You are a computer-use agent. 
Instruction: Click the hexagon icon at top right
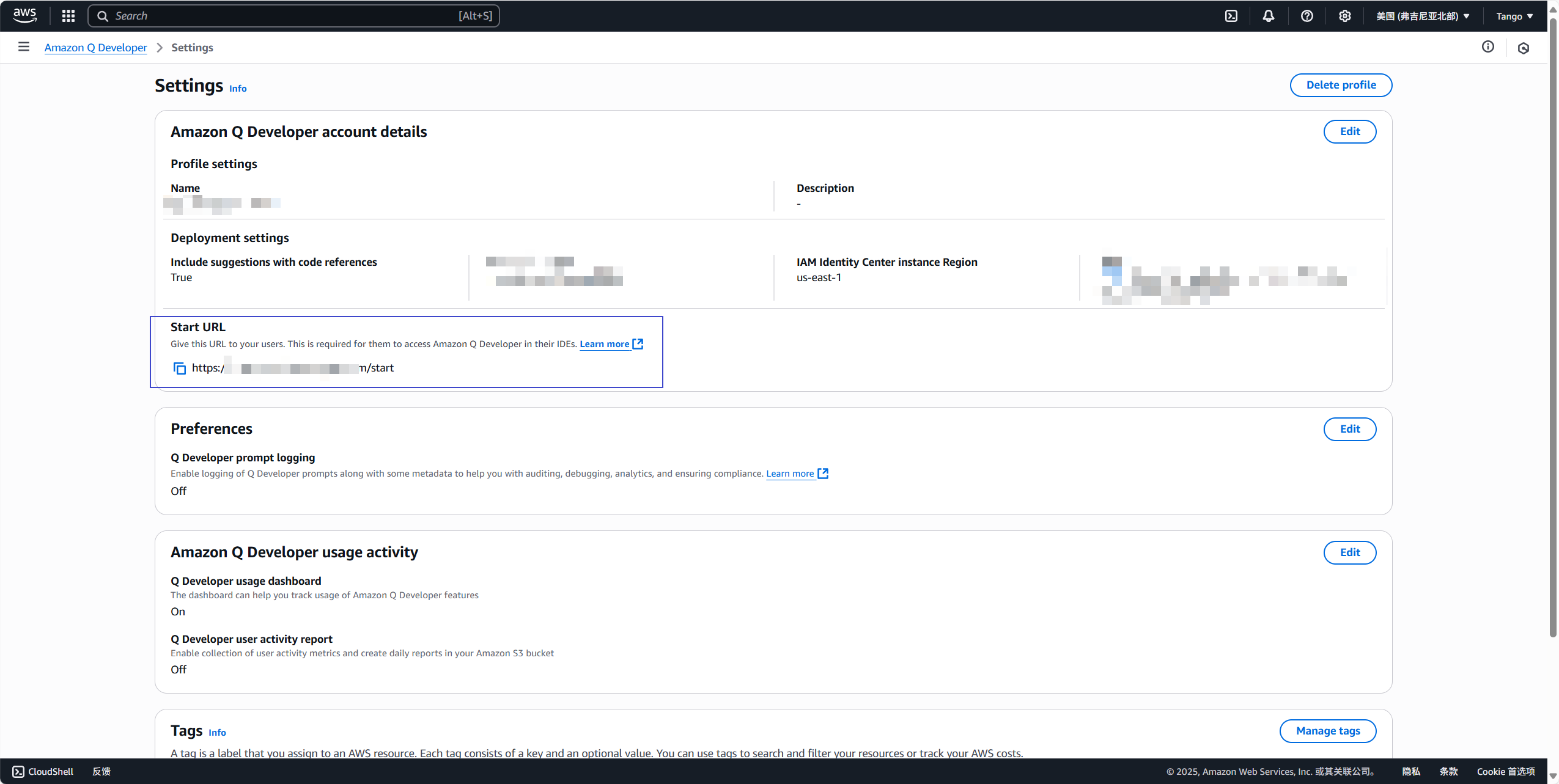click(1523, 48)
